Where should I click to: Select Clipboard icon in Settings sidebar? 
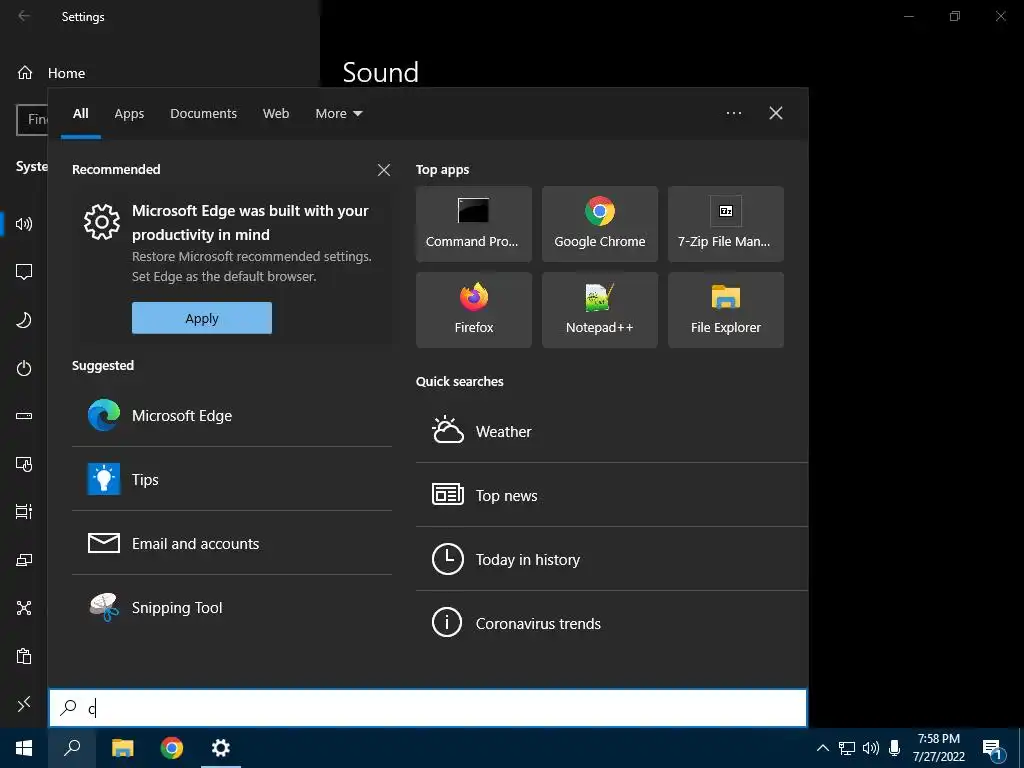point(24,656)
